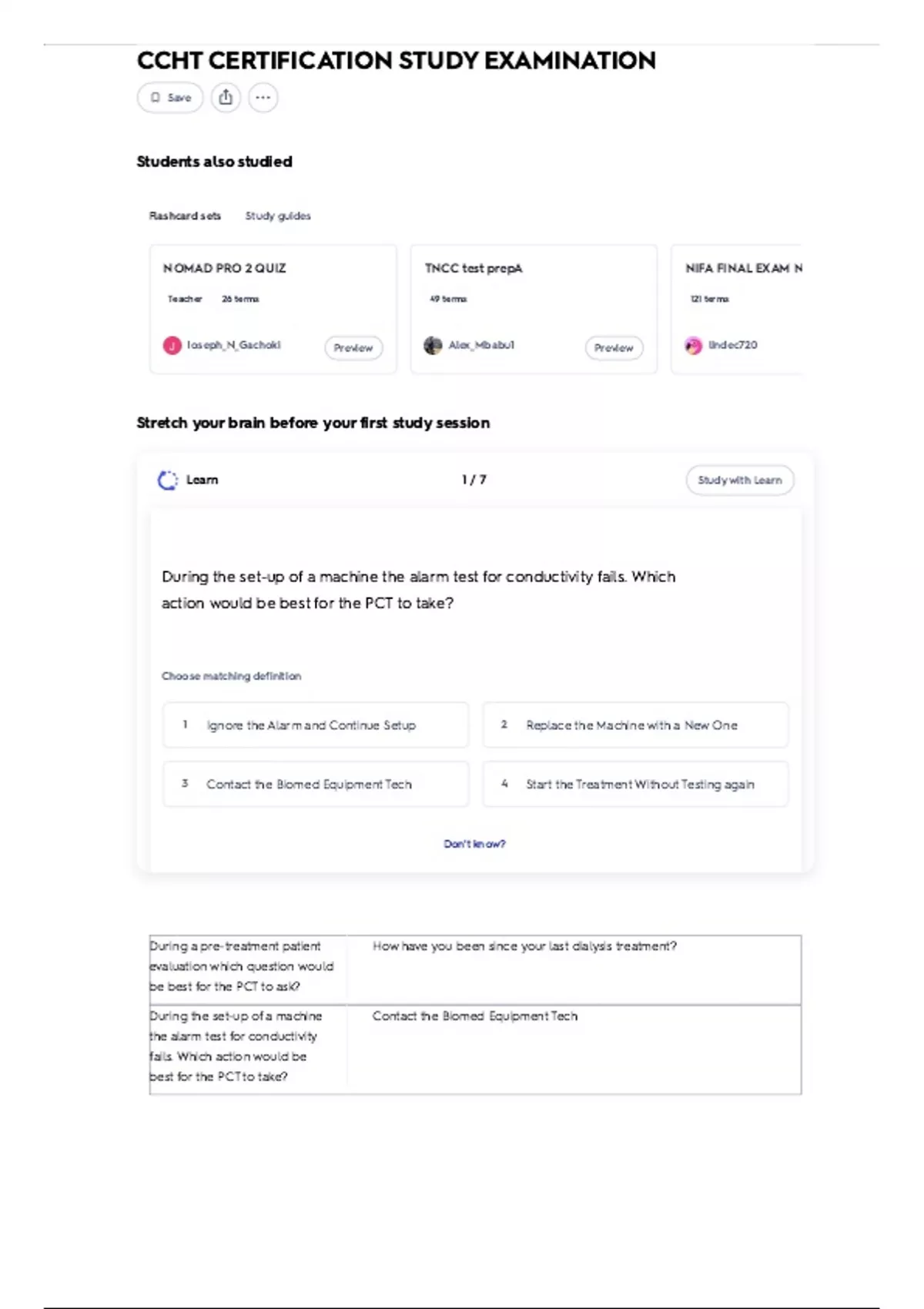This screenshot has width=924, height=1309.
Task: Click the Don't know? link
Action: (x=474, y=844)
